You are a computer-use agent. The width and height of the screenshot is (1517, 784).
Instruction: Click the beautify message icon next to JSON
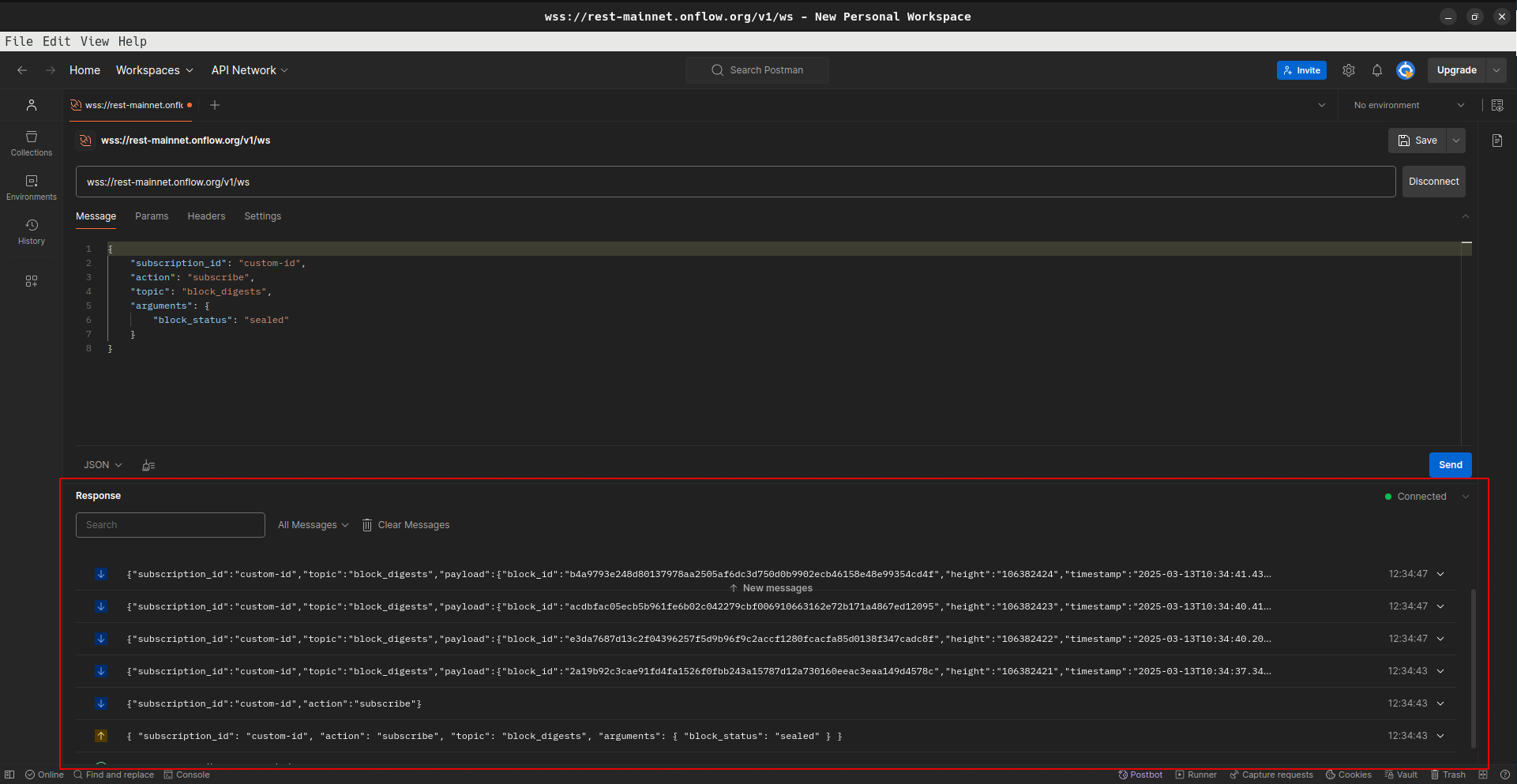[148, 466]
